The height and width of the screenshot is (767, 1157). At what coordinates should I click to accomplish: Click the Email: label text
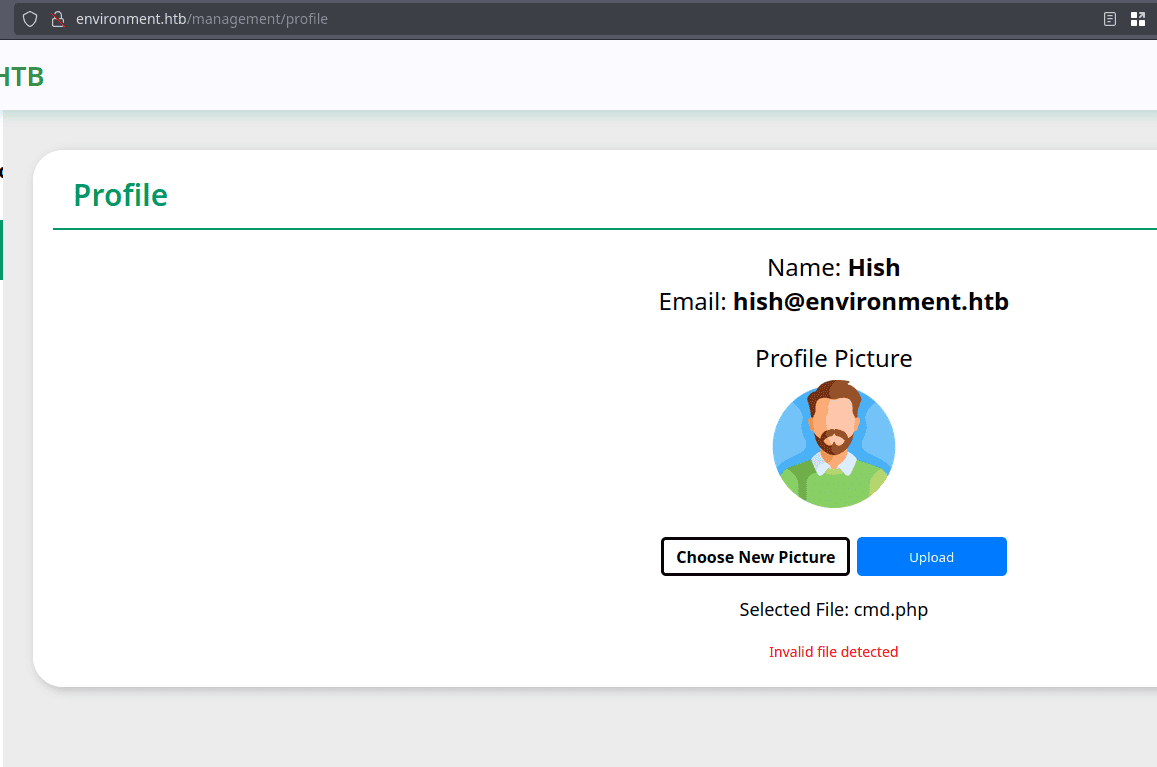[692, 302]
